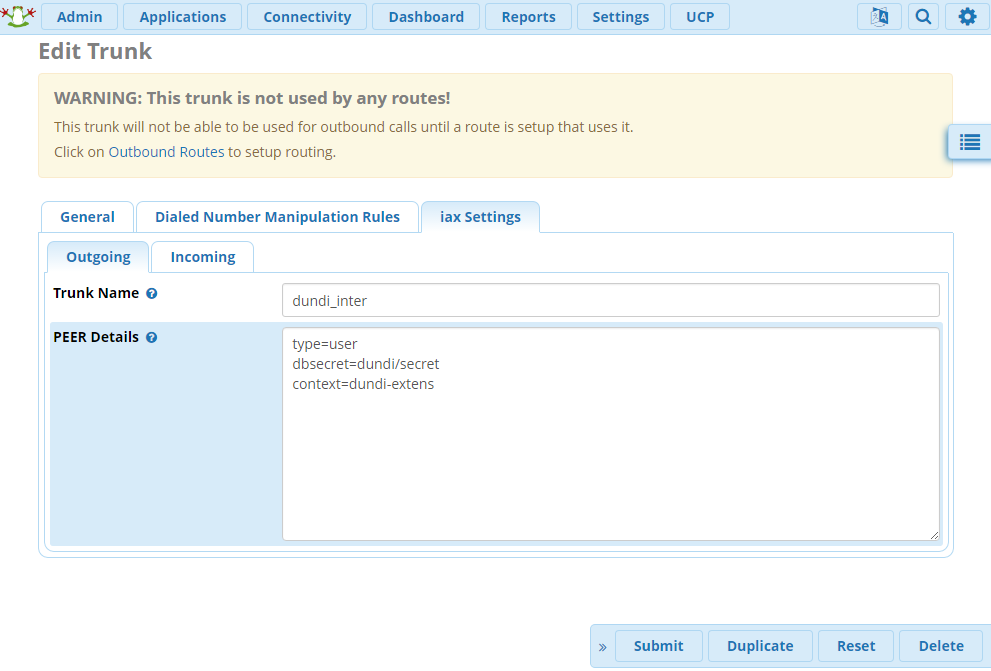Click the sidebar list icon on right edge
This screenshot has height=671, width=991.
[969, 142]
